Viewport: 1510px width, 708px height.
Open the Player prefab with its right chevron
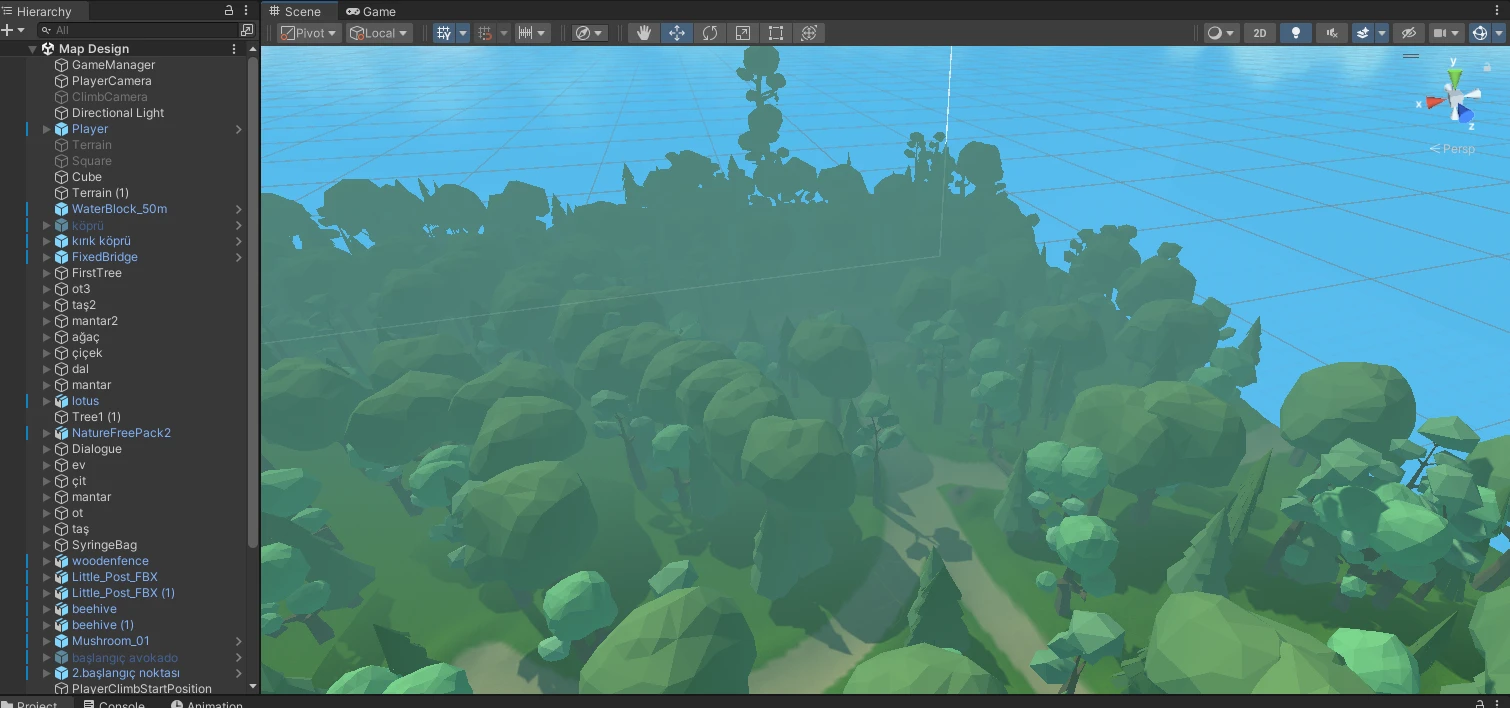click(x=239, y=129)
